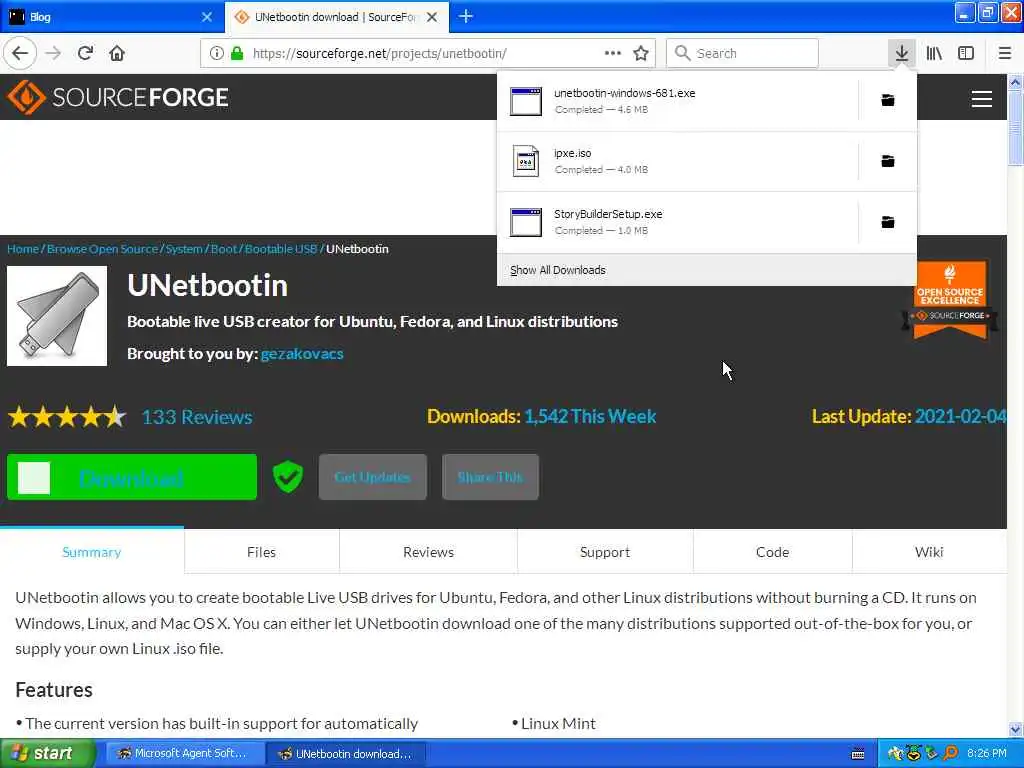Switch to the Reviews tab

coord(428,552)
